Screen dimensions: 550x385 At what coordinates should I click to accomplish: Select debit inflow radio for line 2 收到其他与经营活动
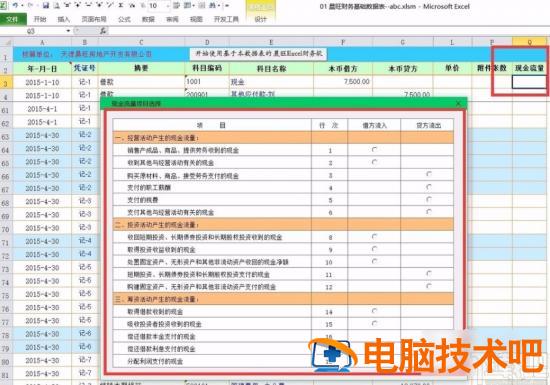tap(374, 162)
